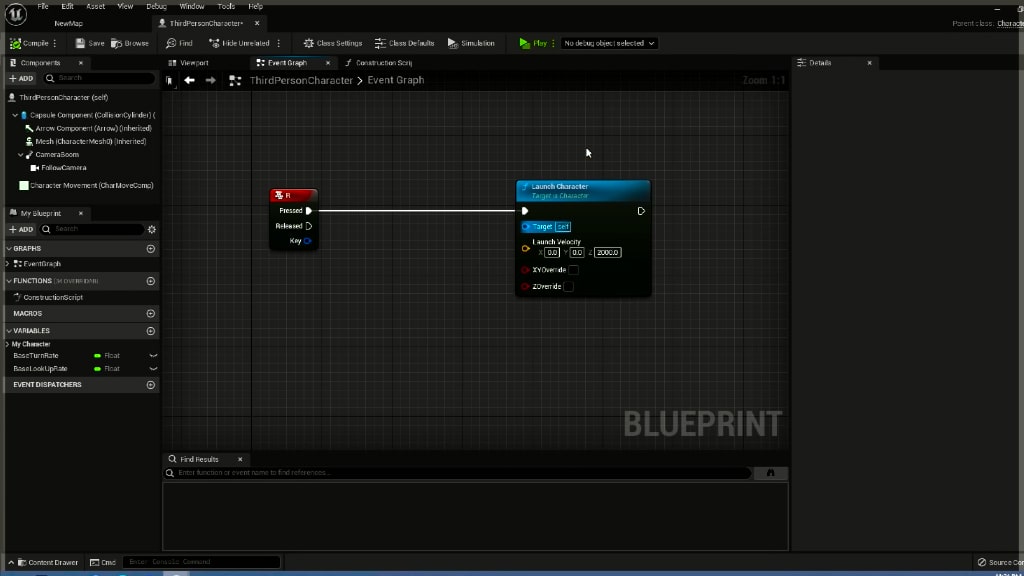
Task: Collapse the Capsule Component tree node
Action: pyautogui.click(x=15, y=115)
